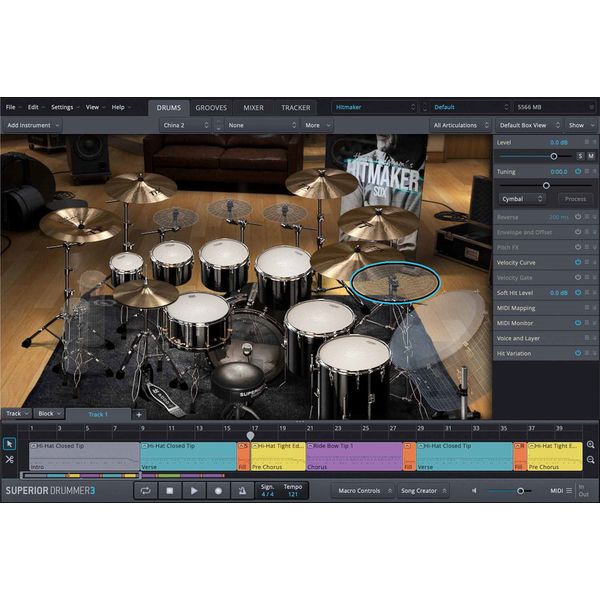Toggle the metronome icon
The height and width of the screenshot is (600, 600).
(x=242, y=491)
